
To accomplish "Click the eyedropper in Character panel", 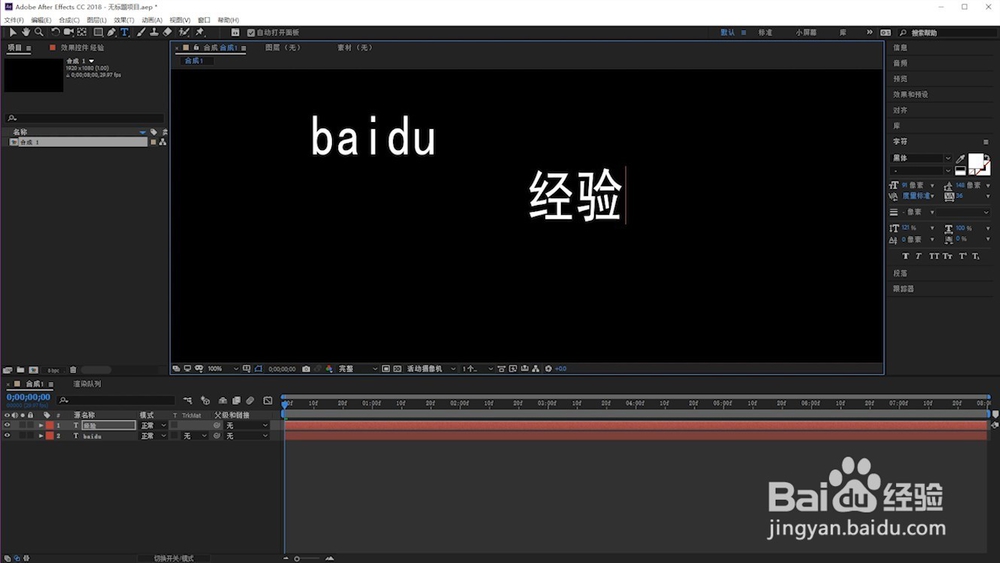I will tap(960, 159).
